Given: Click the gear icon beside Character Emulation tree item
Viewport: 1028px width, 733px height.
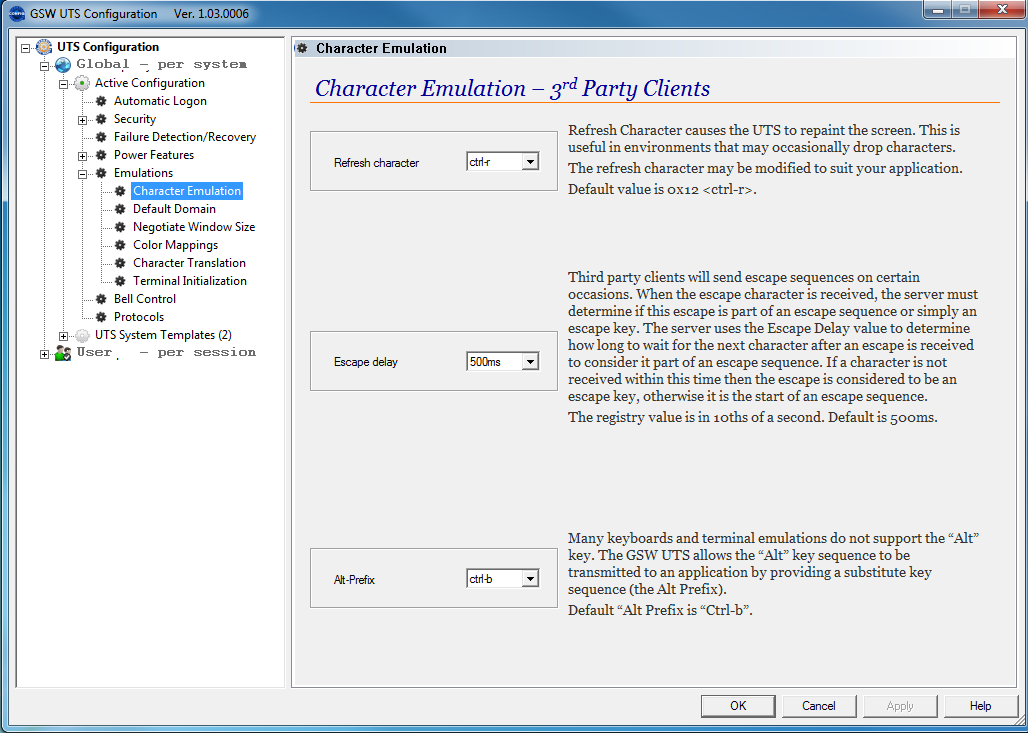Looking at the screenshot, I should [x=120, y=191].
